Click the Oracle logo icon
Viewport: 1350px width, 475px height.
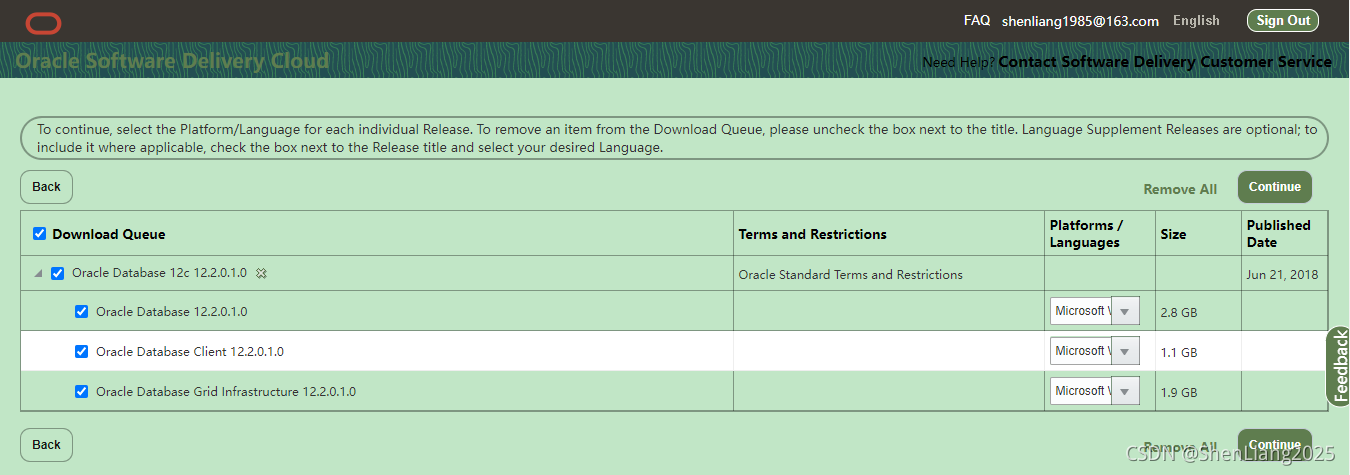pyautogui.click(x=43, y=22)
